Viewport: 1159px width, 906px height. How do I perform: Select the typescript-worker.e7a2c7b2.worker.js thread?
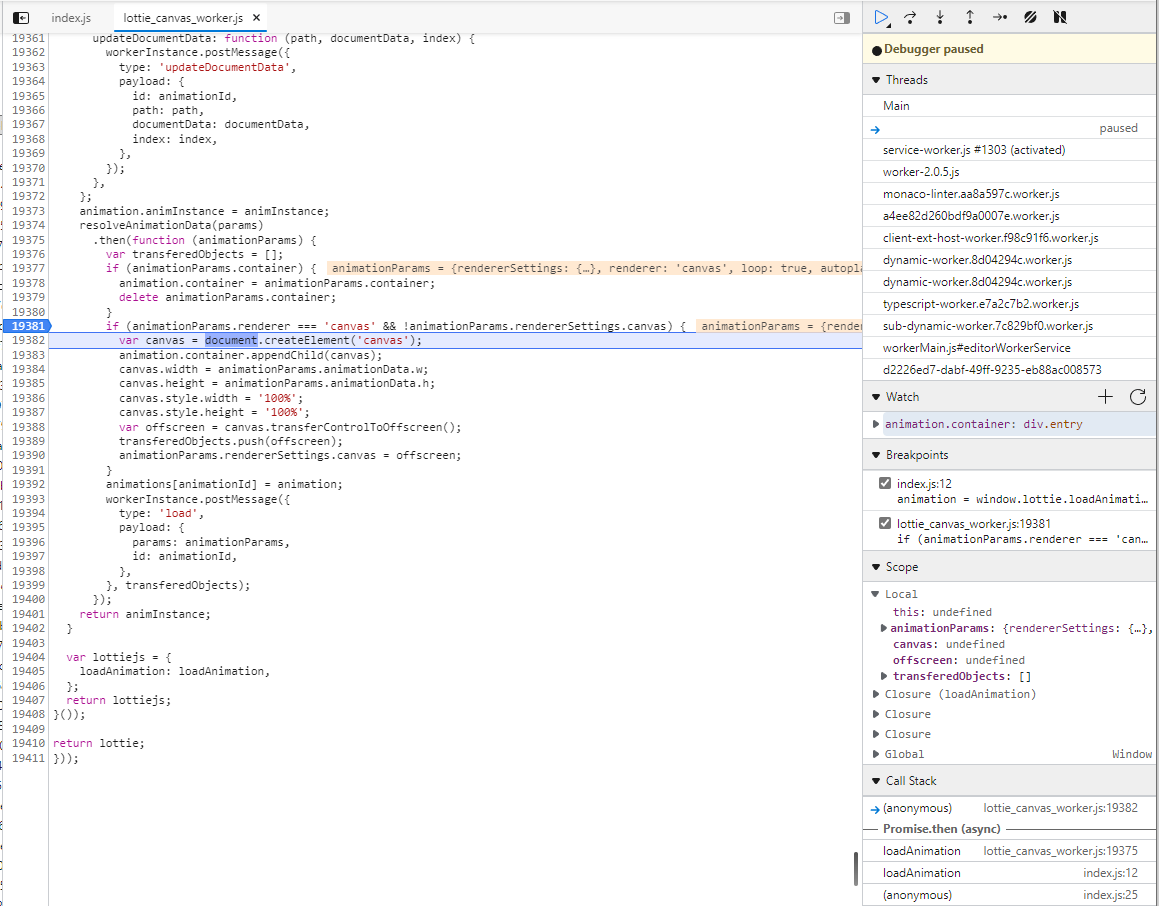click(1010, 304)
